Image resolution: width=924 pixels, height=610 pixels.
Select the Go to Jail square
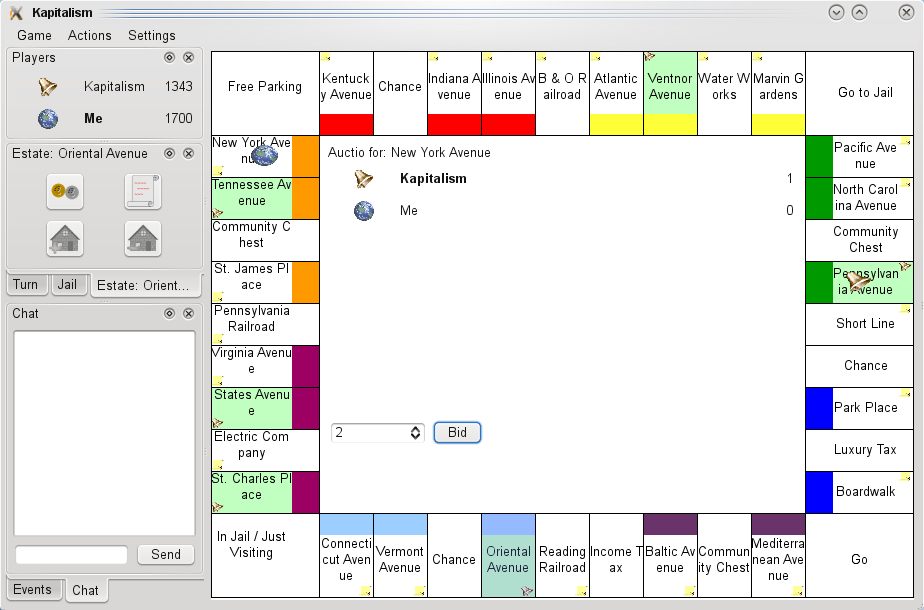click(x=860, y=93)
